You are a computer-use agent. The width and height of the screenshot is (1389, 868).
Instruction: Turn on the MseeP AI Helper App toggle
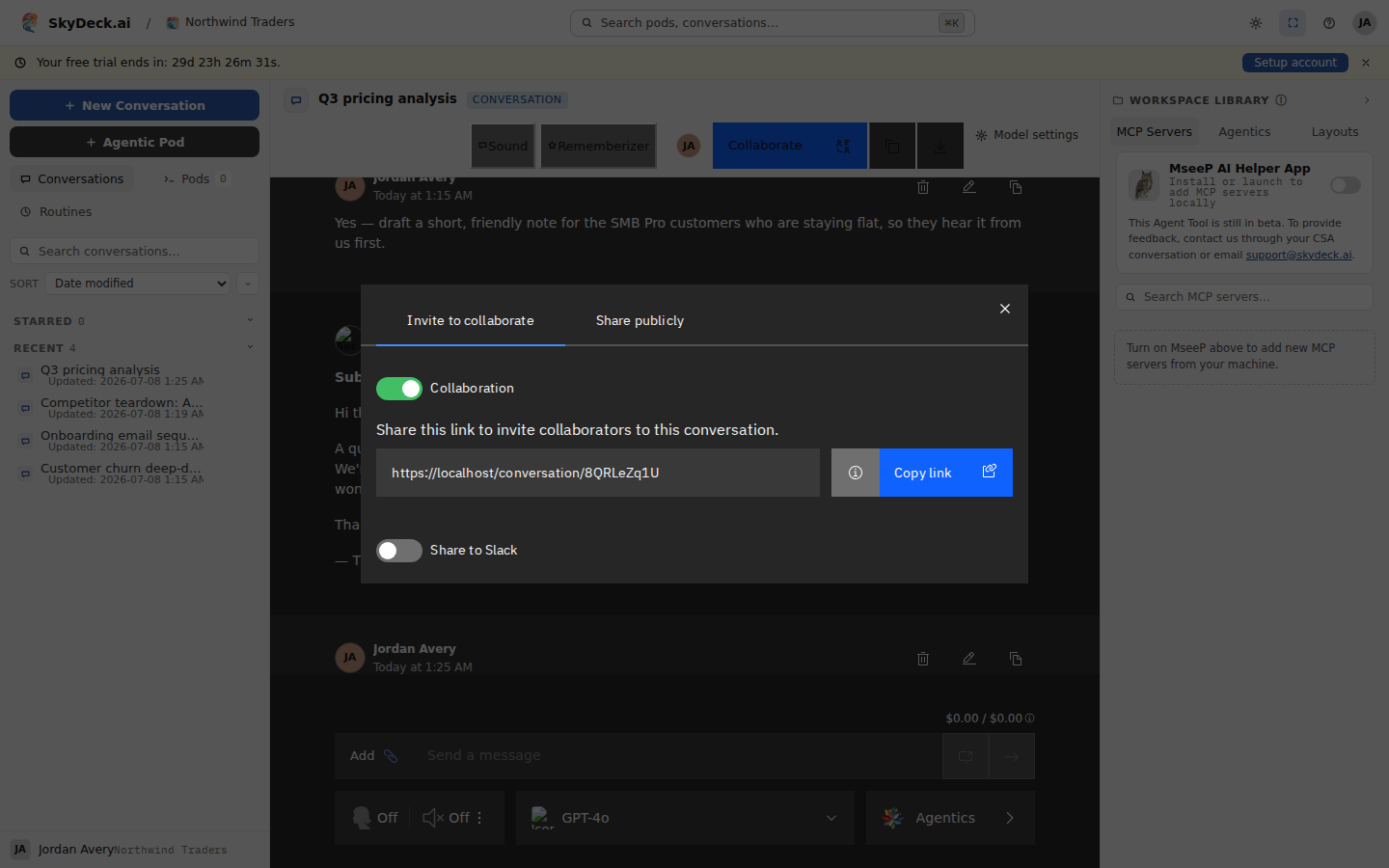pos(1345,185)
